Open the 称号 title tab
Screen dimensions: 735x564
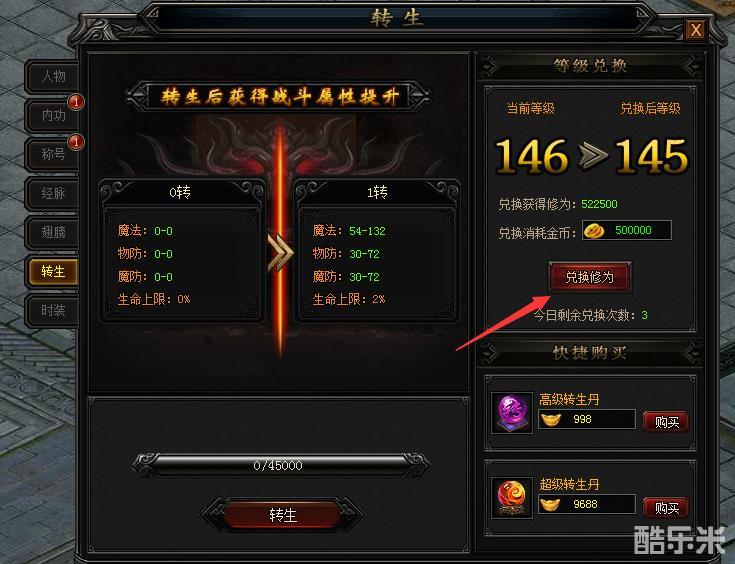[52, 154]
